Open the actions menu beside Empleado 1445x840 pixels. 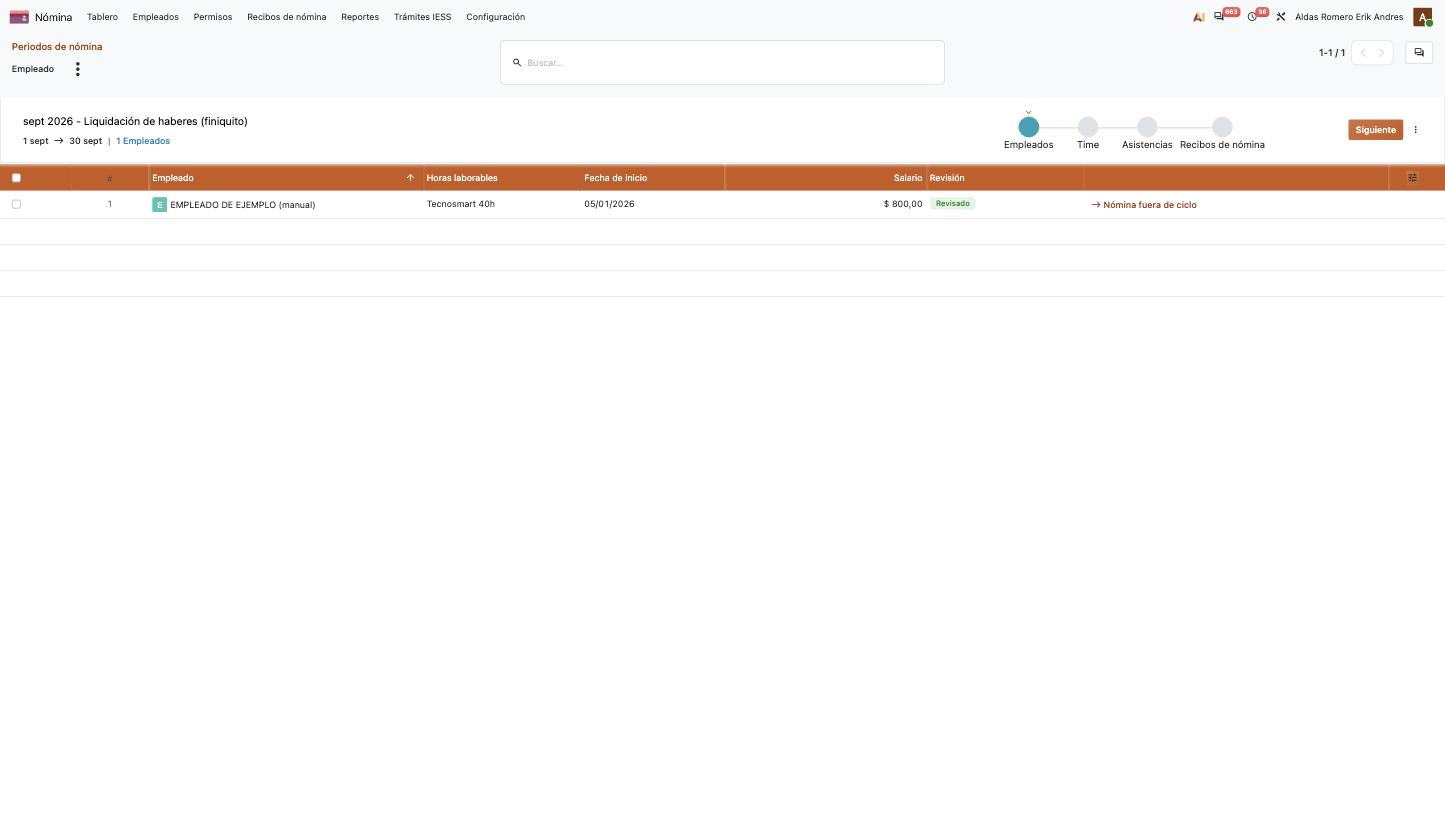tap(77, 69)
